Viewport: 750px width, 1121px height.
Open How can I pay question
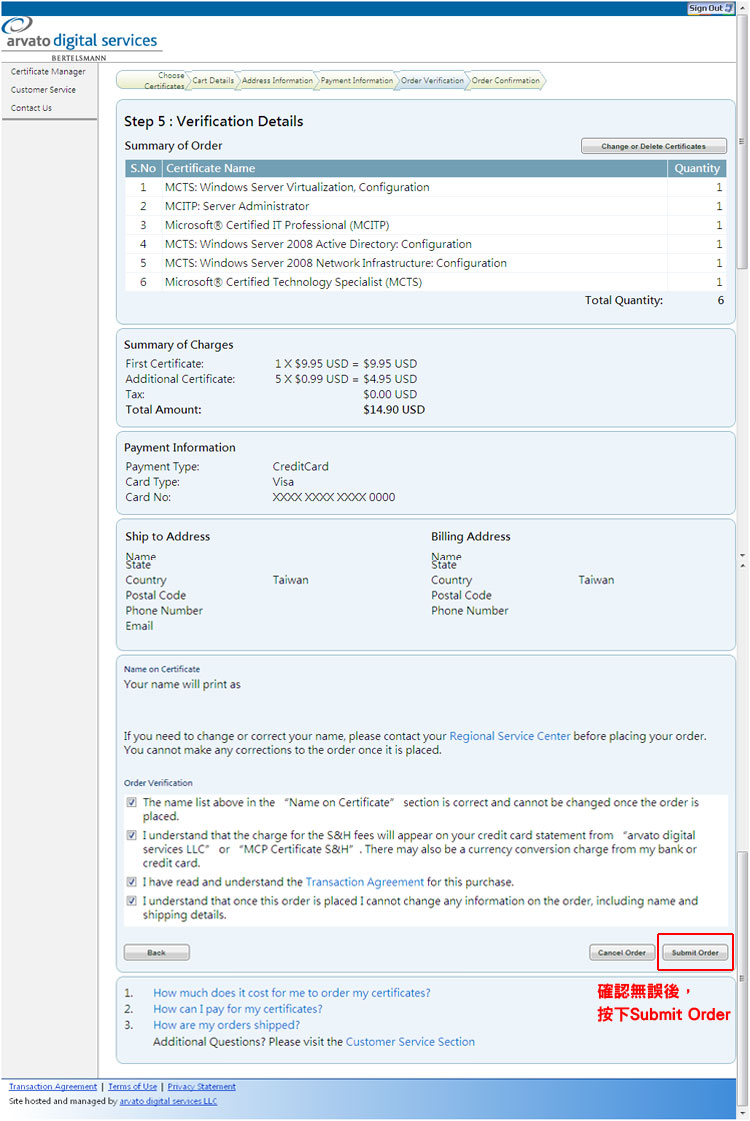tap(237, 1009)
